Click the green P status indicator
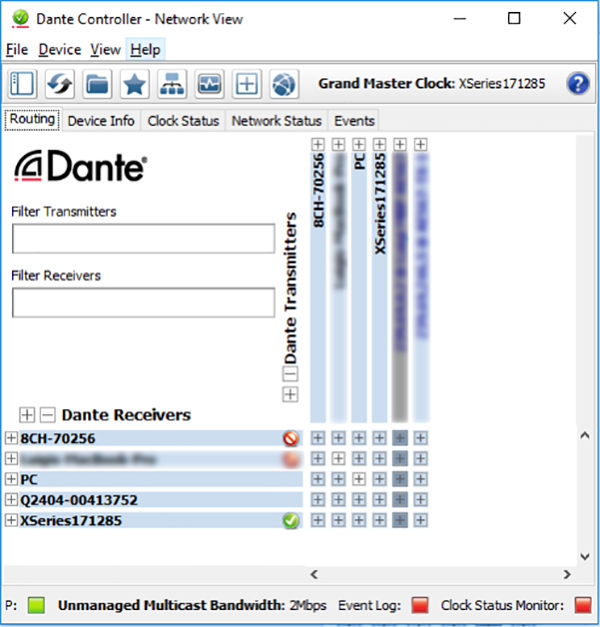This screenshot has width=600, height=627. [x=36, y=605]
